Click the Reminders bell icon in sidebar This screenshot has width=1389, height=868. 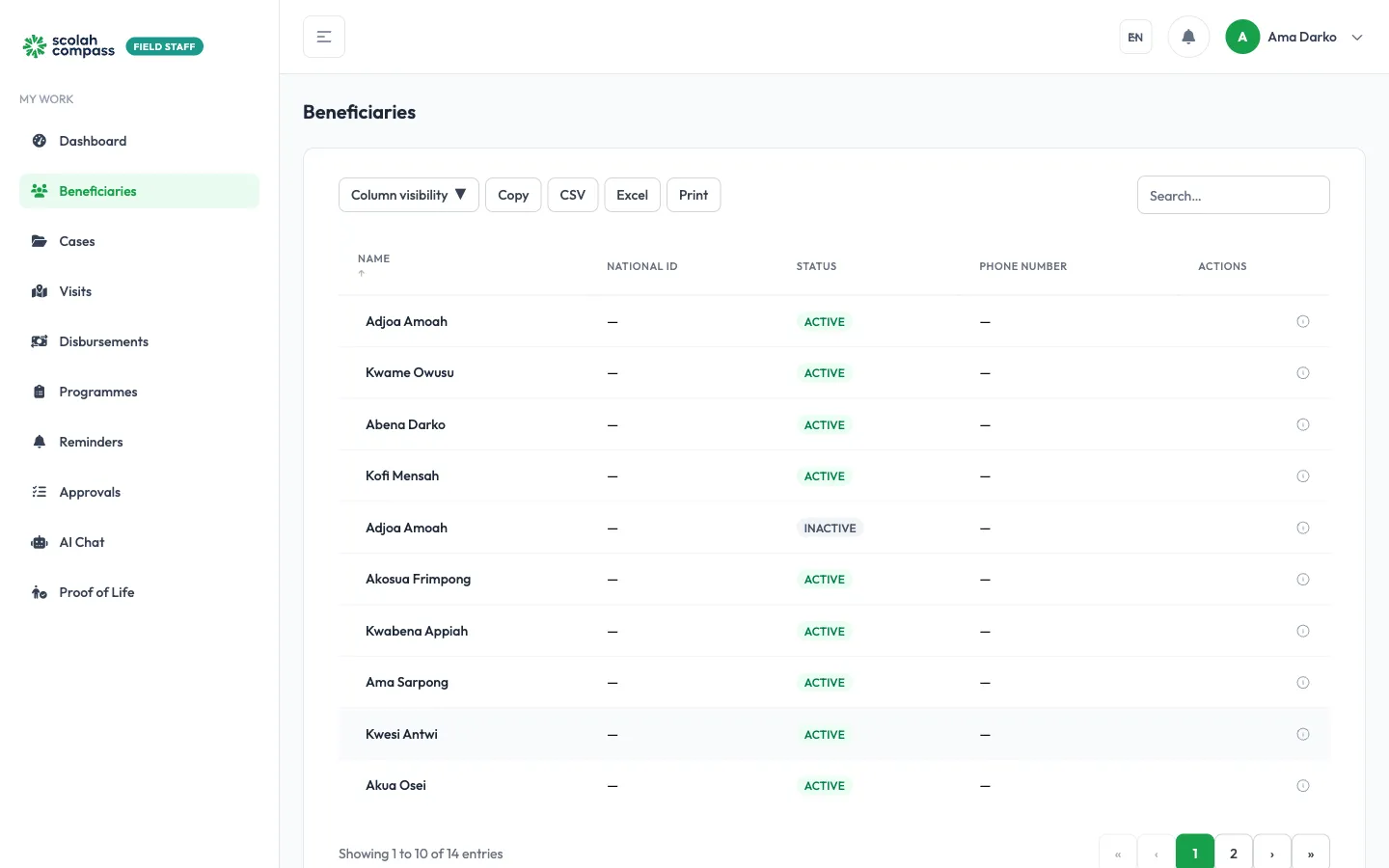pos(40,442)
